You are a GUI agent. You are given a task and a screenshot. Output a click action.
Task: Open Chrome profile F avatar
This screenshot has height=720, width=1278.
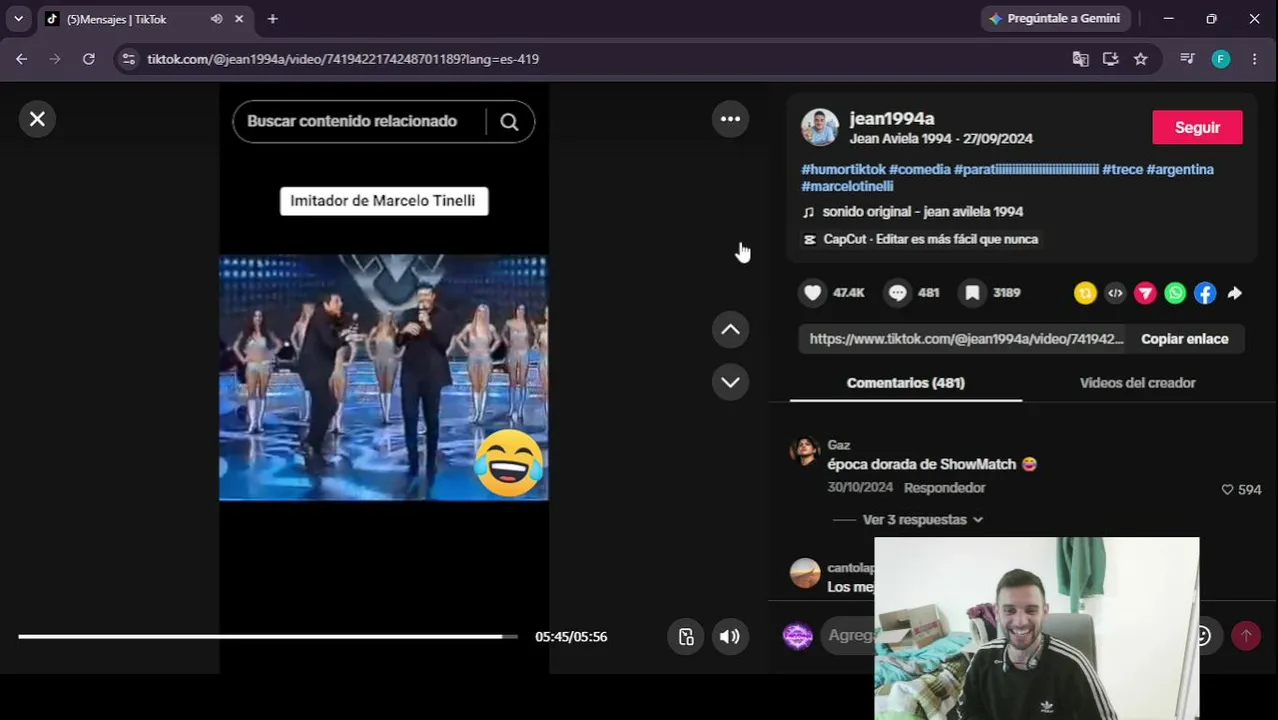1221,59
